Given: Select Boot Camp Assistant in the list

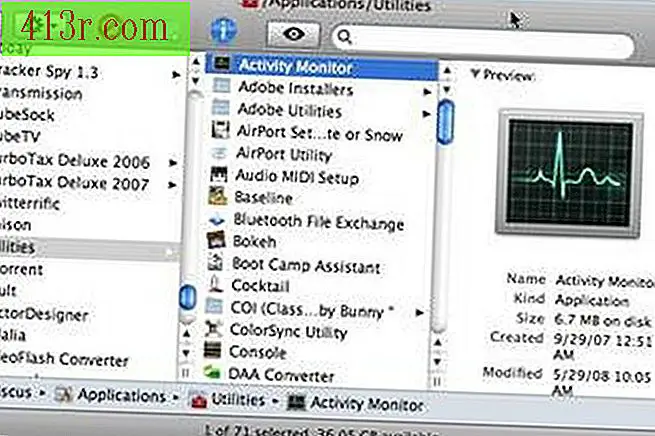Looking at the screenshot, I should pos(306,265).
